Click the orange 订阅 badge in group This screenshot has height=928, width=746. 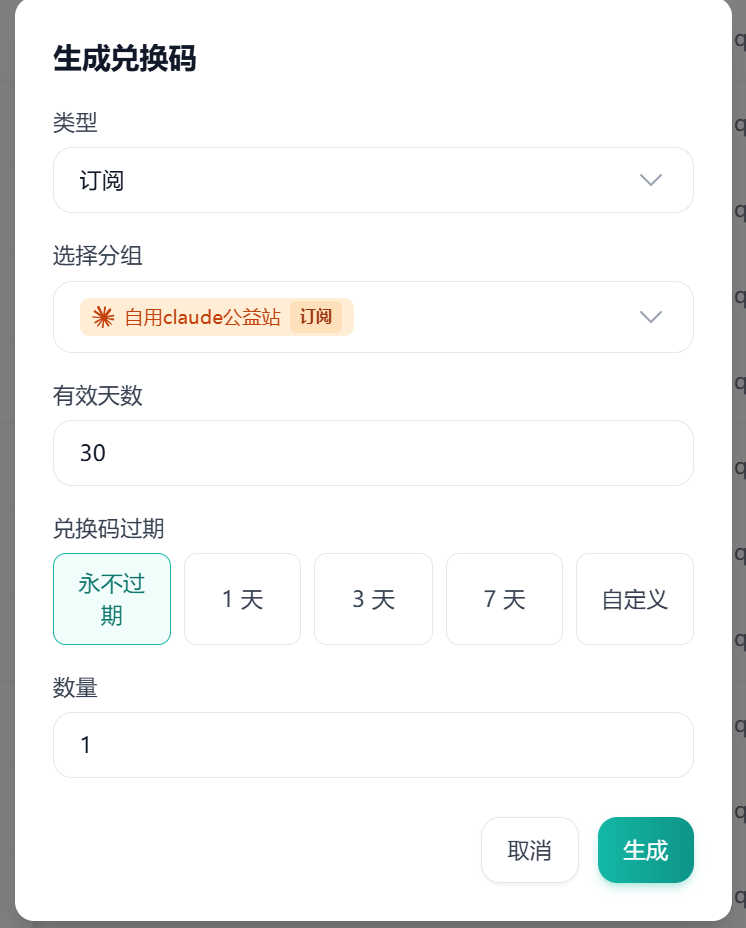click(x=316, y=317)
